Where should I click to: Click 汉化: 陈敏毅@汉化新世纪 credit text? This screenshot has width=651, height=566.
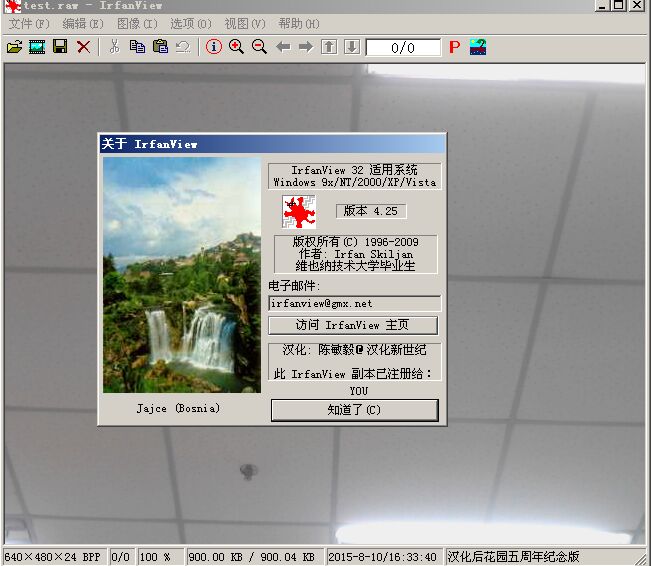pyautogui.click(x=354, y=350)
